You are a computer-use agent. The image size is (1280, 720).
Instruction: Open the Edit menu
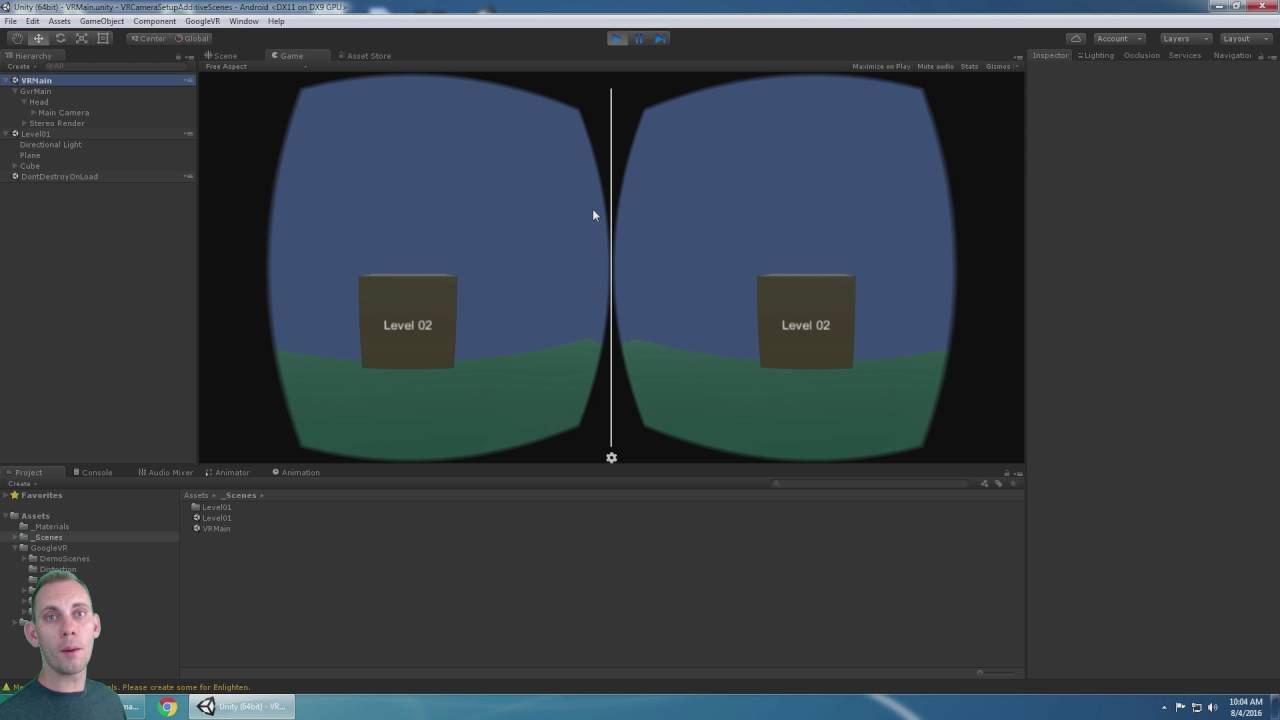click(33, 21)
